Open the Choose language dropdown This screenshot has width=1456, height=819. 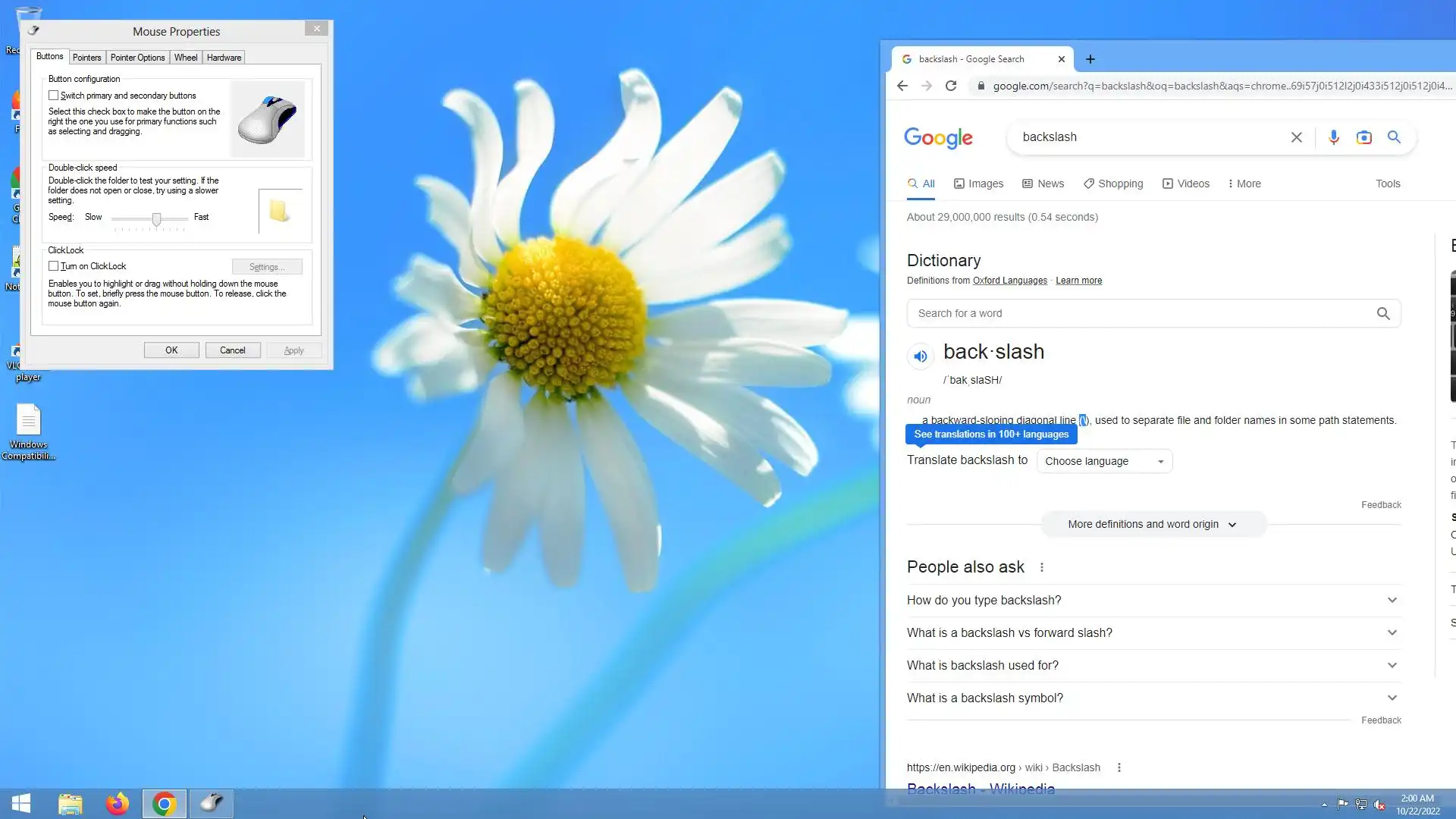(1103, 461)
